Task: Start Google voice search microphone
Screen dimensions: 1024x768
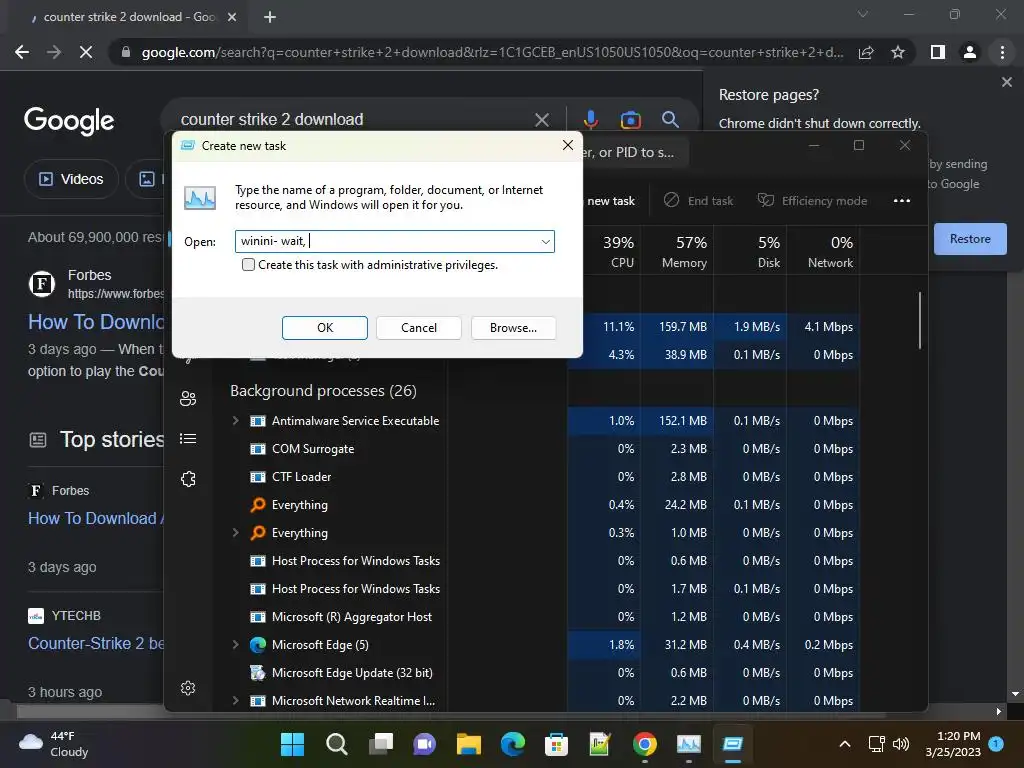Action: tap(590, 120)
